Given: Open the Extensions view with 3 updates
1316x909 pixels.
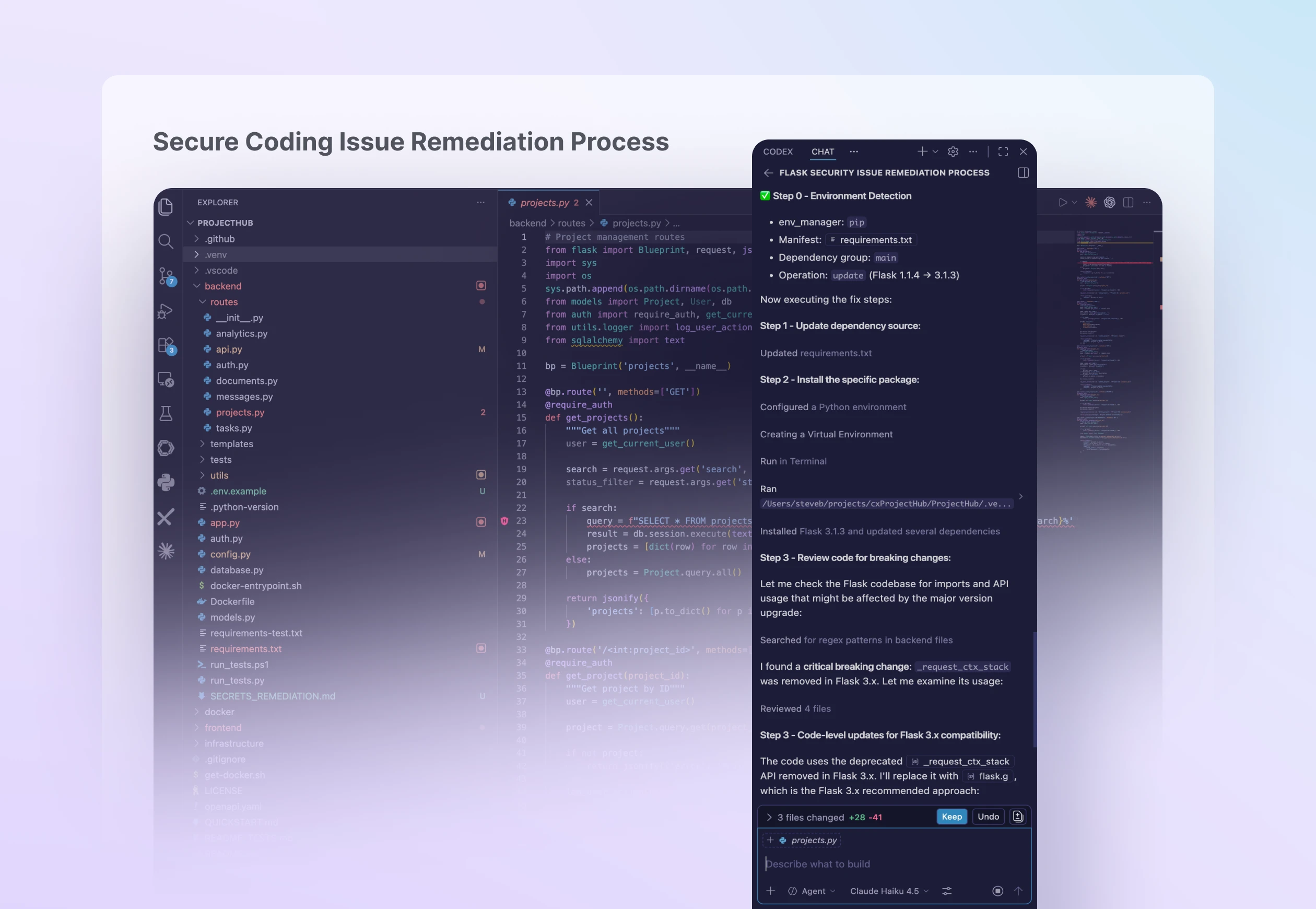Looking at the screenshot, I should click(x=166, y=345).
